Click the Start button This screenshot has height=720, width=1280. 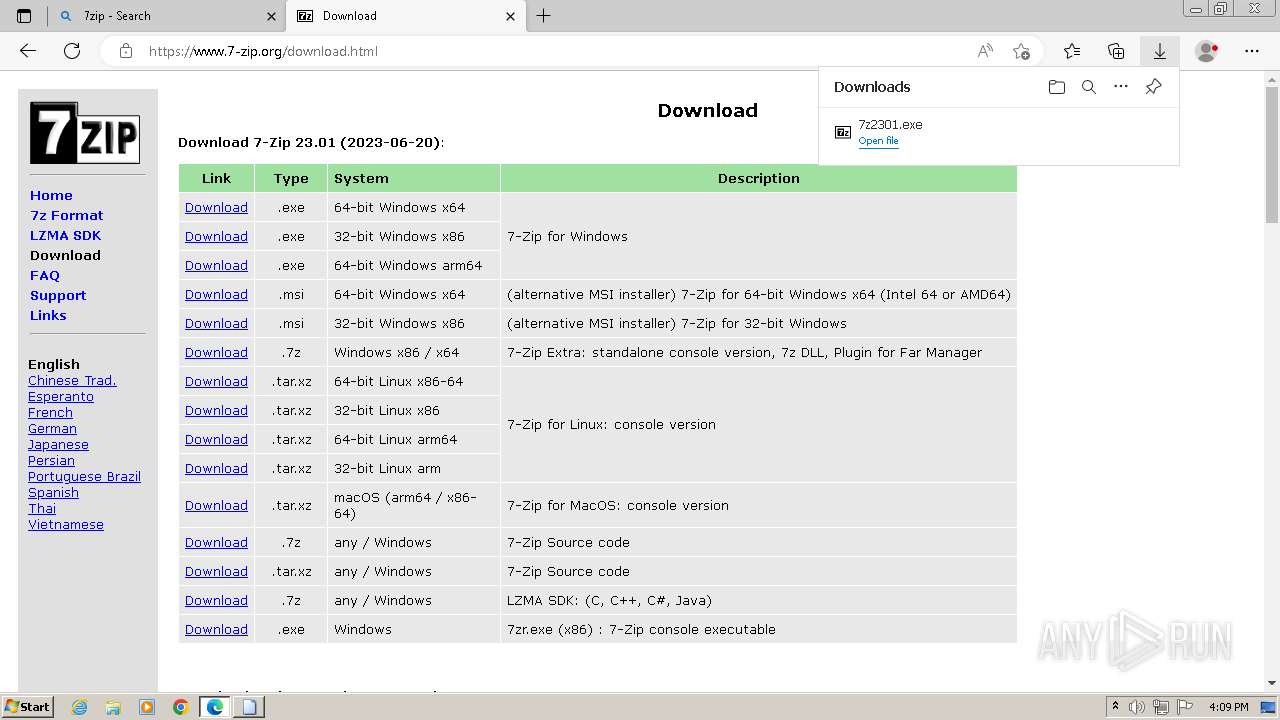[x=27, y=707]
